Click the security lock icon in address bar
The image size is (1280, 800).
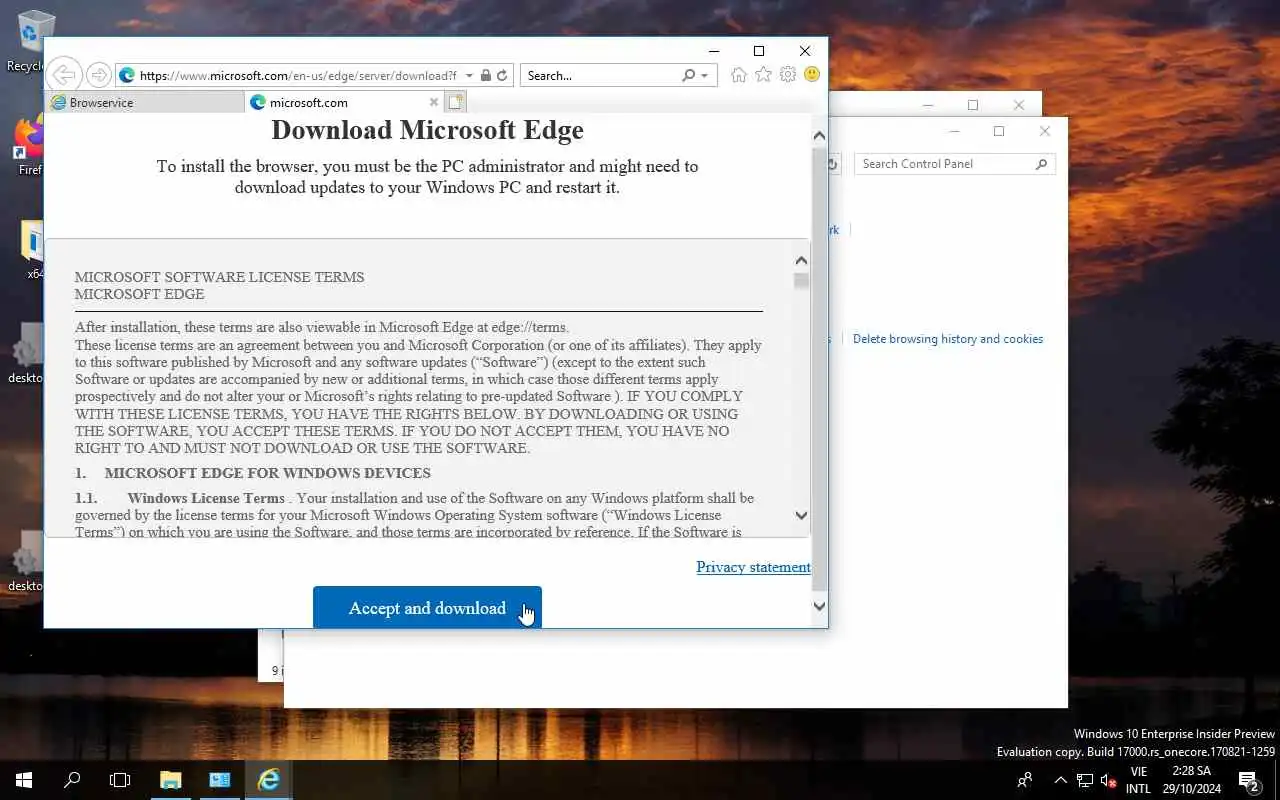[x=485, y=76]
